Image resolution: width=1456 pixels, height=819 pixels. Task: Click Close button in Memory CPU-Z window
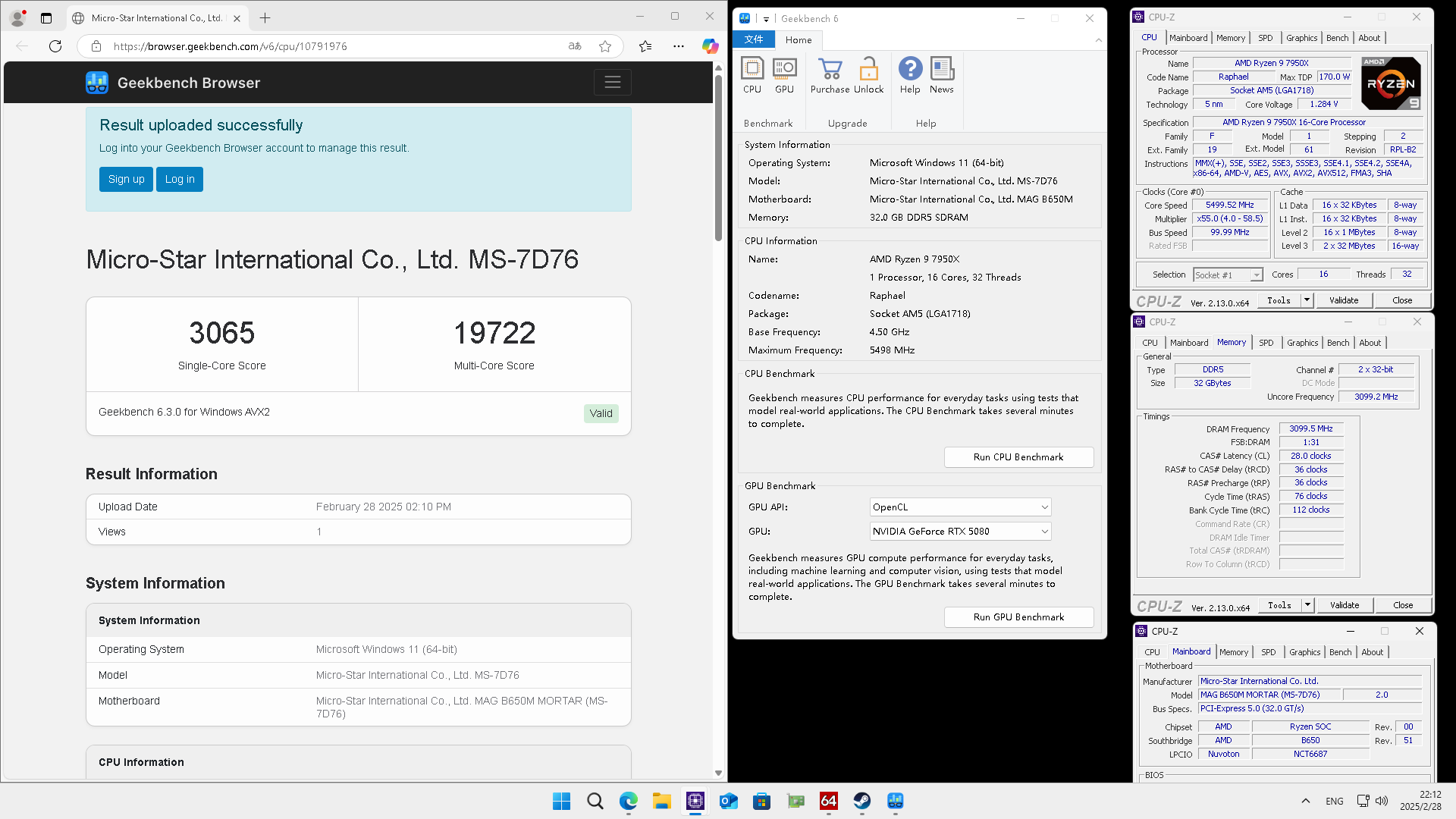tap(1403, 605)
